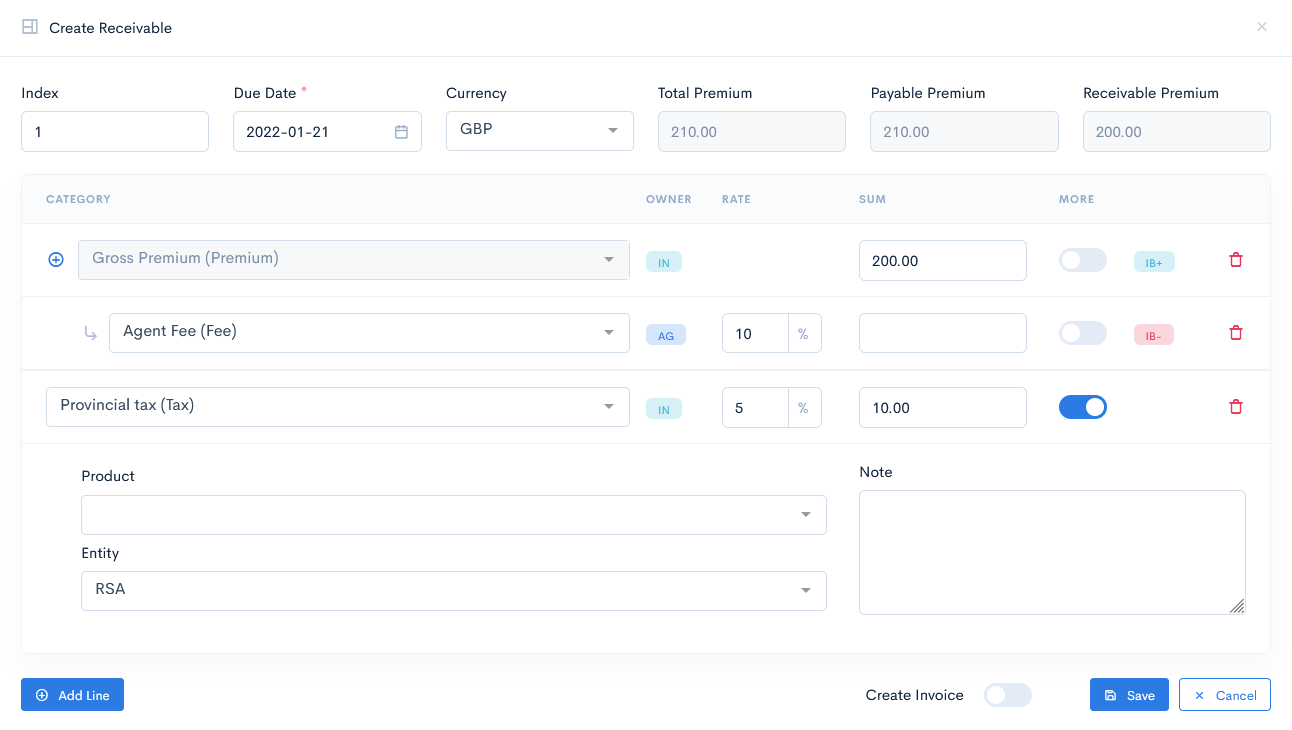Save the receivable
This screenshot has height=730, width=1292.
click(x=1129, y=694)
